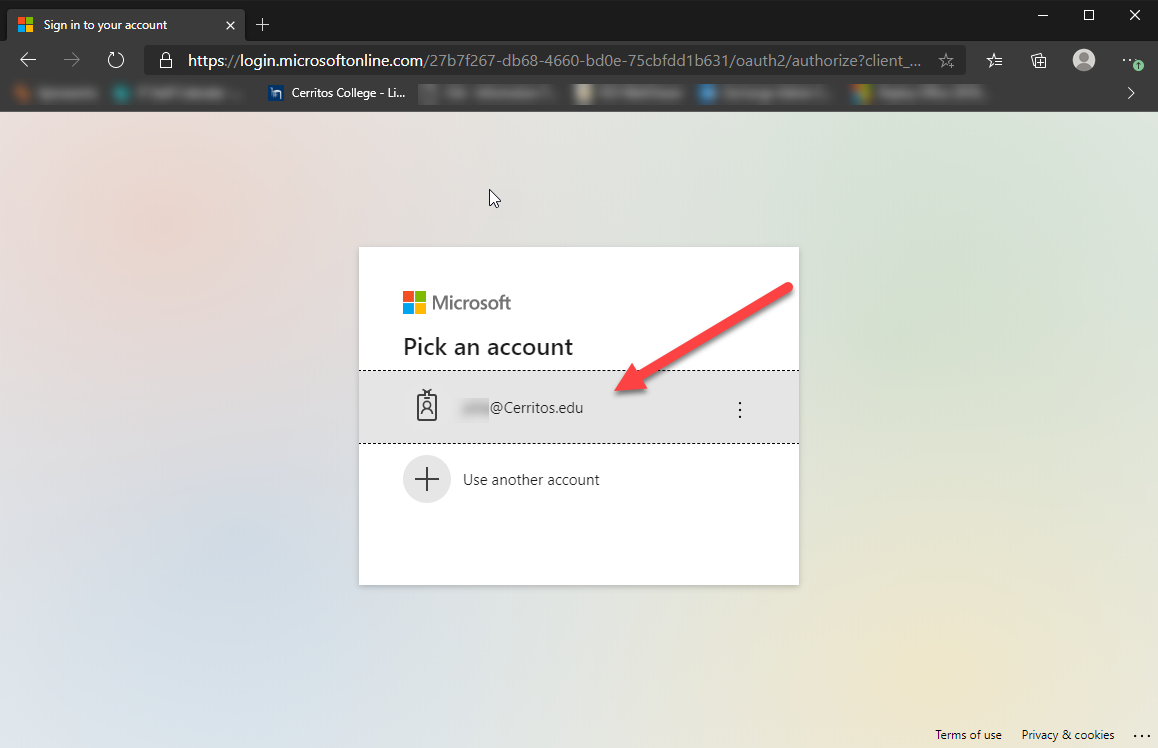Click Use another account
The height and width of the screenshot is (748, 1158).
(x=579, y=479)
